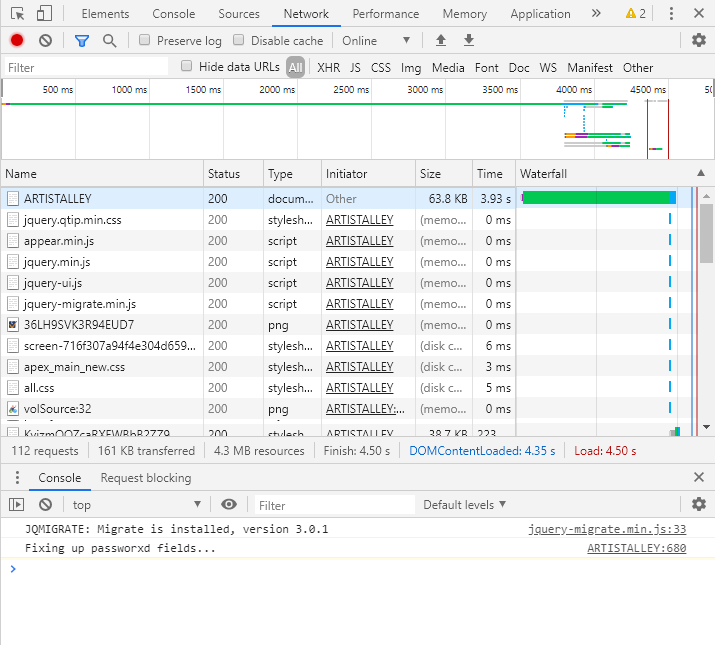The height and width of the screenshot is (645, 715).
Task: Open the Online throttling dropdown
Action: coord(376,41)
